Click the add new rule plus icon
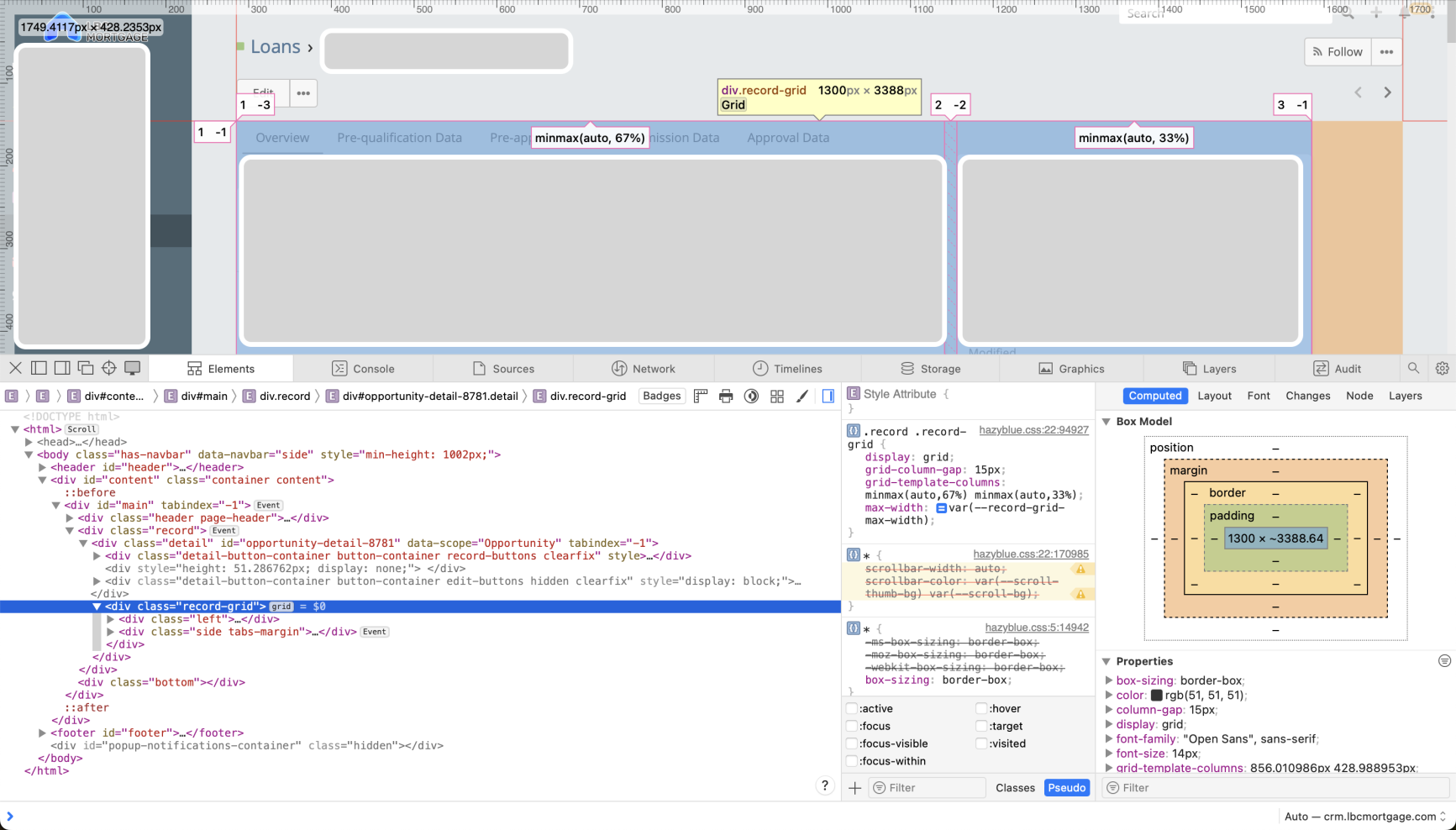Viewport: 1456px width, 830px height. 854,787
